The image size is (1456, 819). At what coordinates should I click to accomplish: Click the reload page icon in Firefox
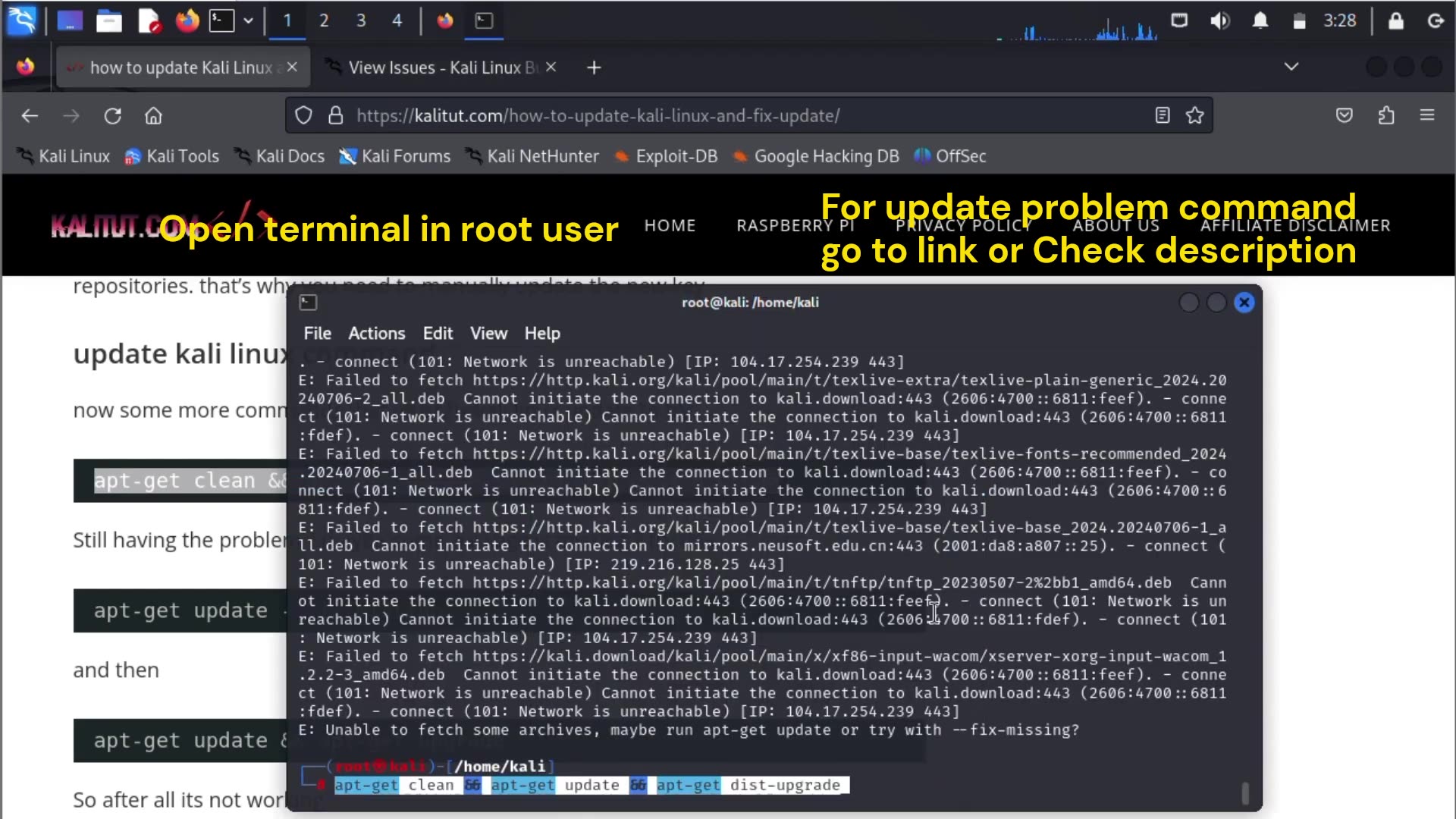[x=112, y=115]
